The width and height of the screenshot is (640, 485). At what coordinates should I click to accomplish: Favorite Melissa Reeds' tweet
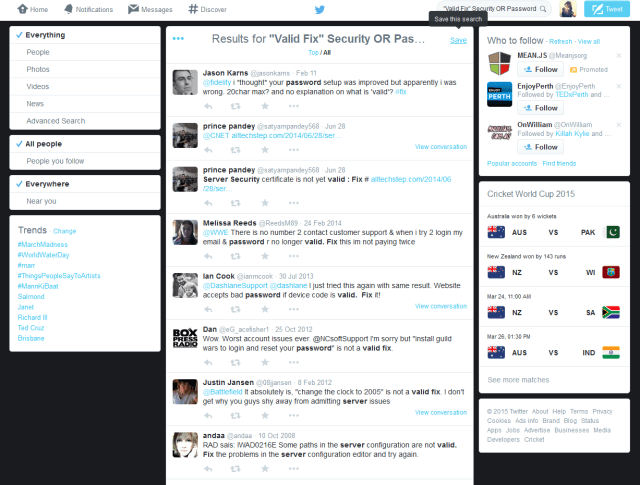pyautogui.click(x=265, y=256)
